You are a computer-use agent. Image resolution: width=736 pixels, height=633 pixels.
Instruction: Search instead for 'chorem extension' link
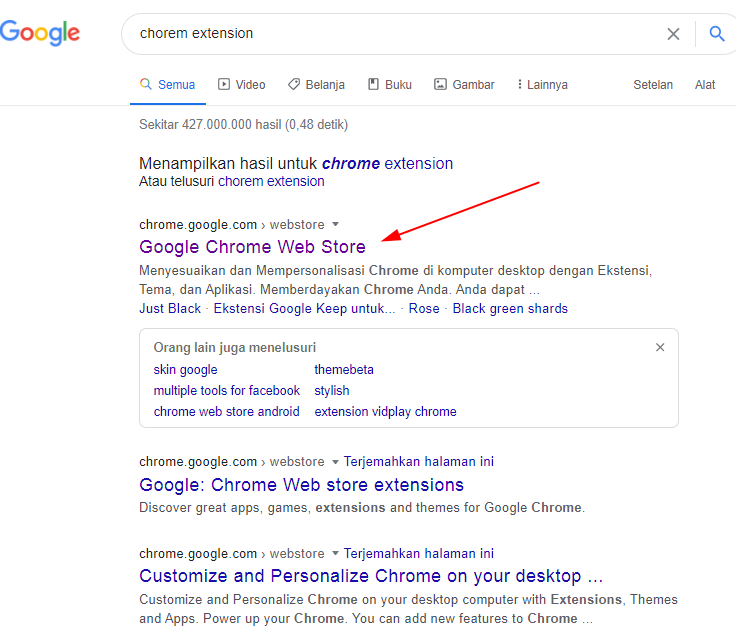(x=271, y=181)
